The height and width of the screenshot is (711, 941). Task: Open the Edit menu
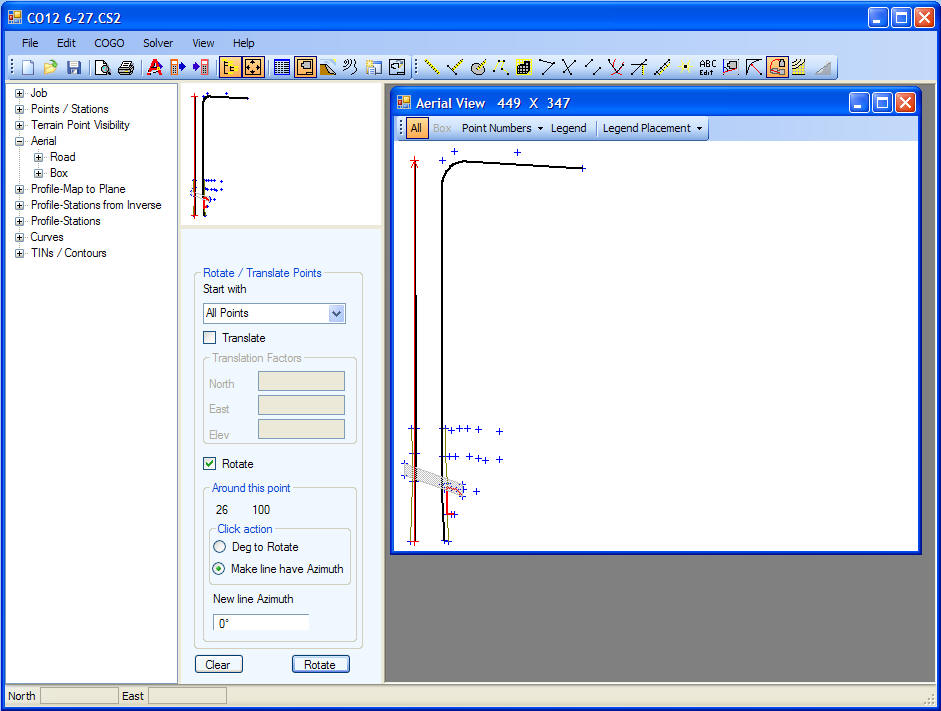pos(66,43)
